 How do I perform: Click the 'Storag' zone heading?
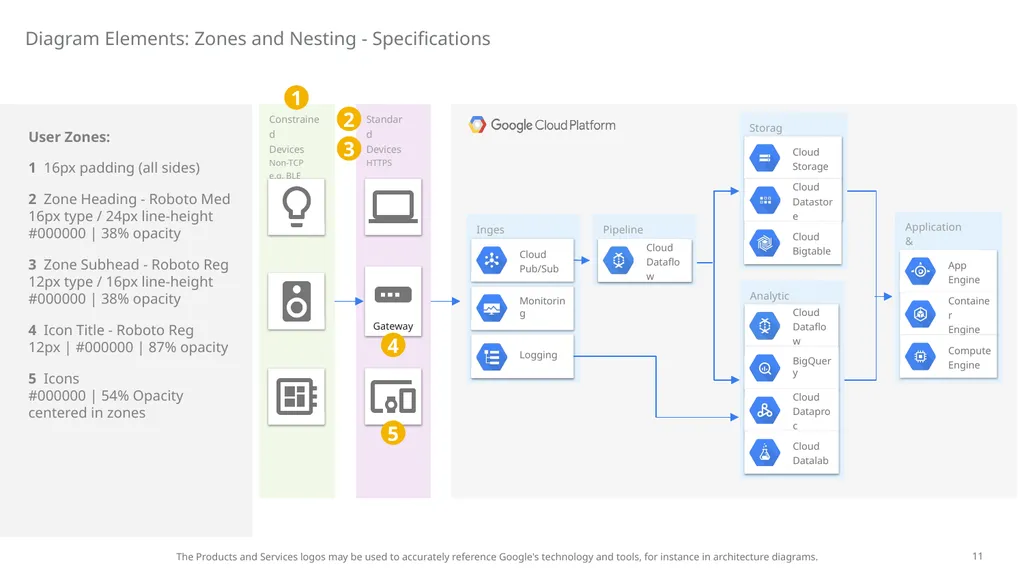pos(765,128)
